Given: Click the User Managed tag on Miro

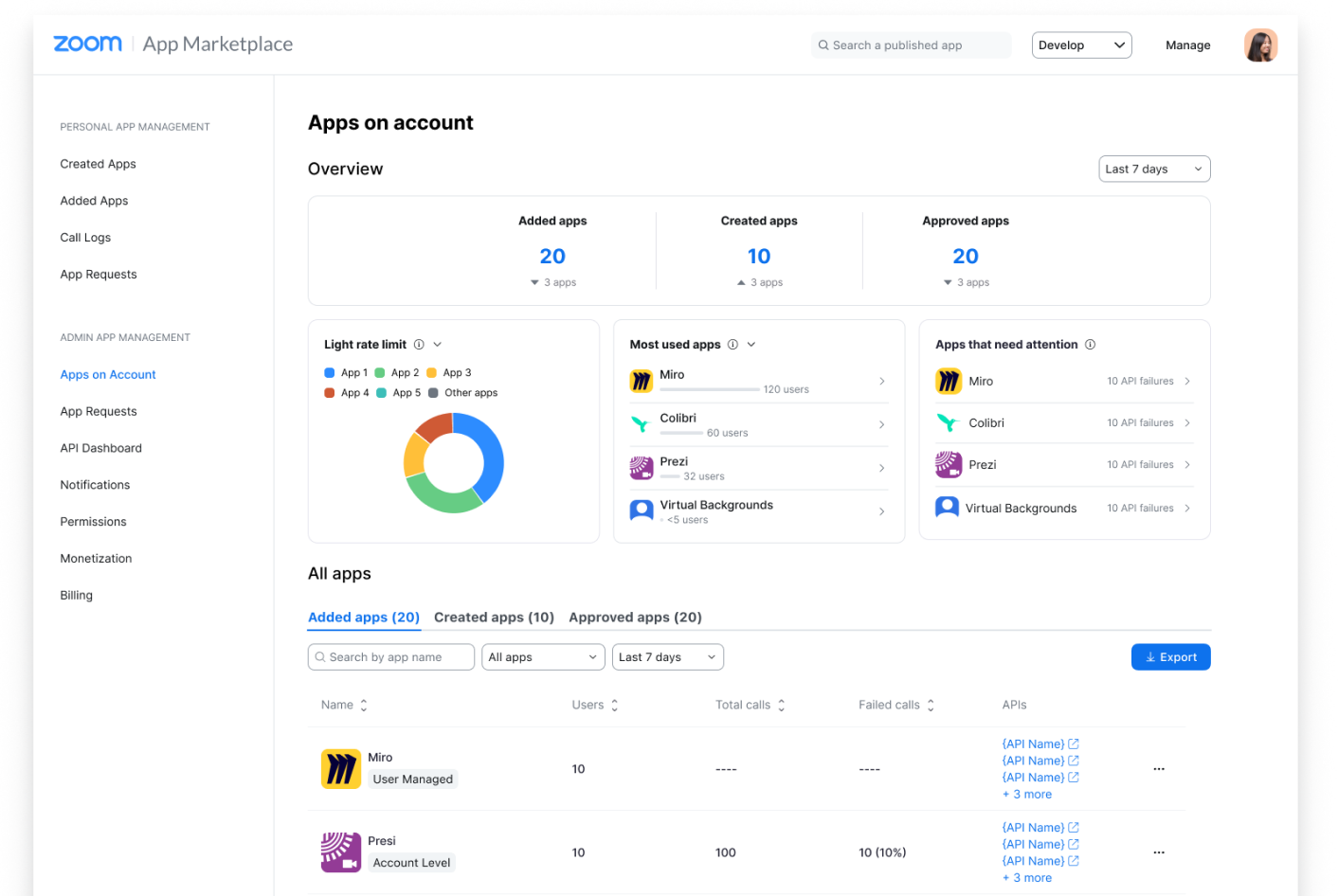Looking at the screenshot, I should pyautogui.click(x=413, y=780).
